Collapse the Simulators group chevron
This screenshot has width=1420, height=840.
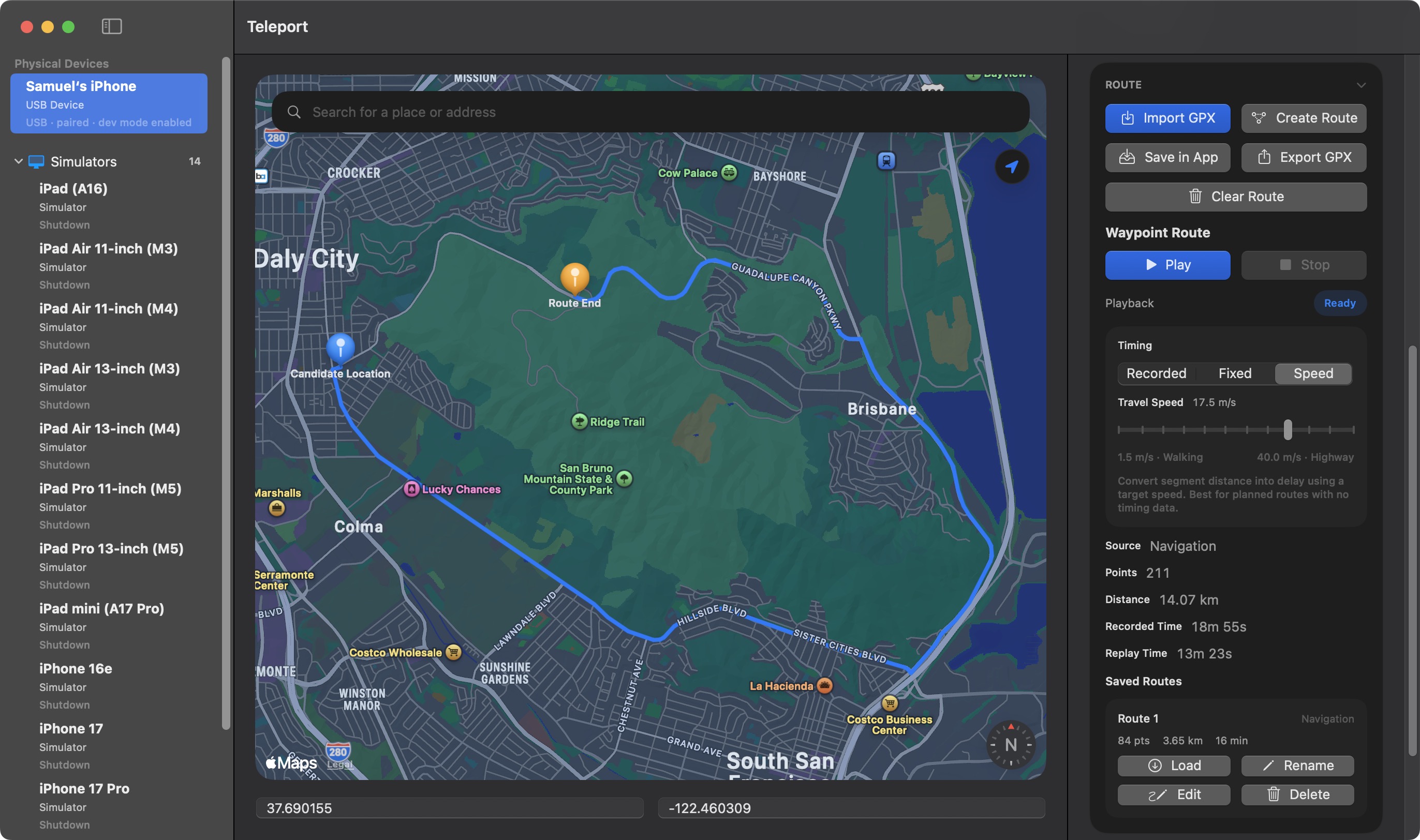coord(19,161)
